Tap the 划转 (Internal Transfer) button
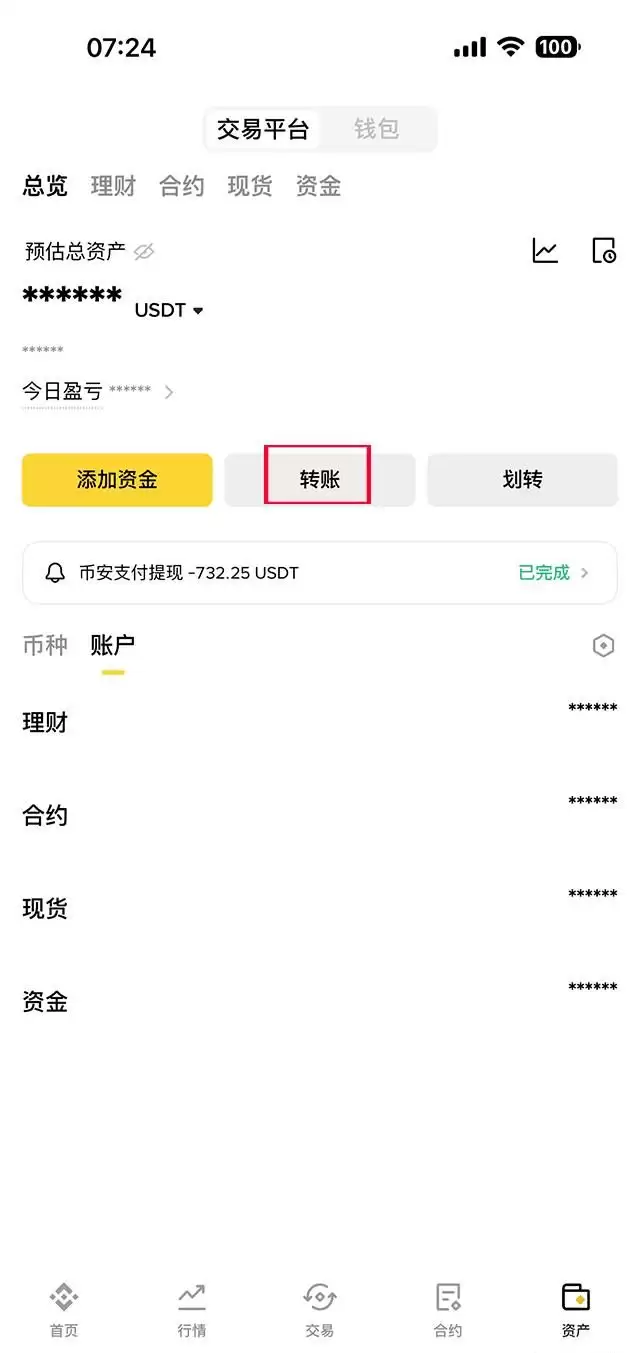This screenshot has height=1353, width=640. pyautogui.click(x=521, y=479)
